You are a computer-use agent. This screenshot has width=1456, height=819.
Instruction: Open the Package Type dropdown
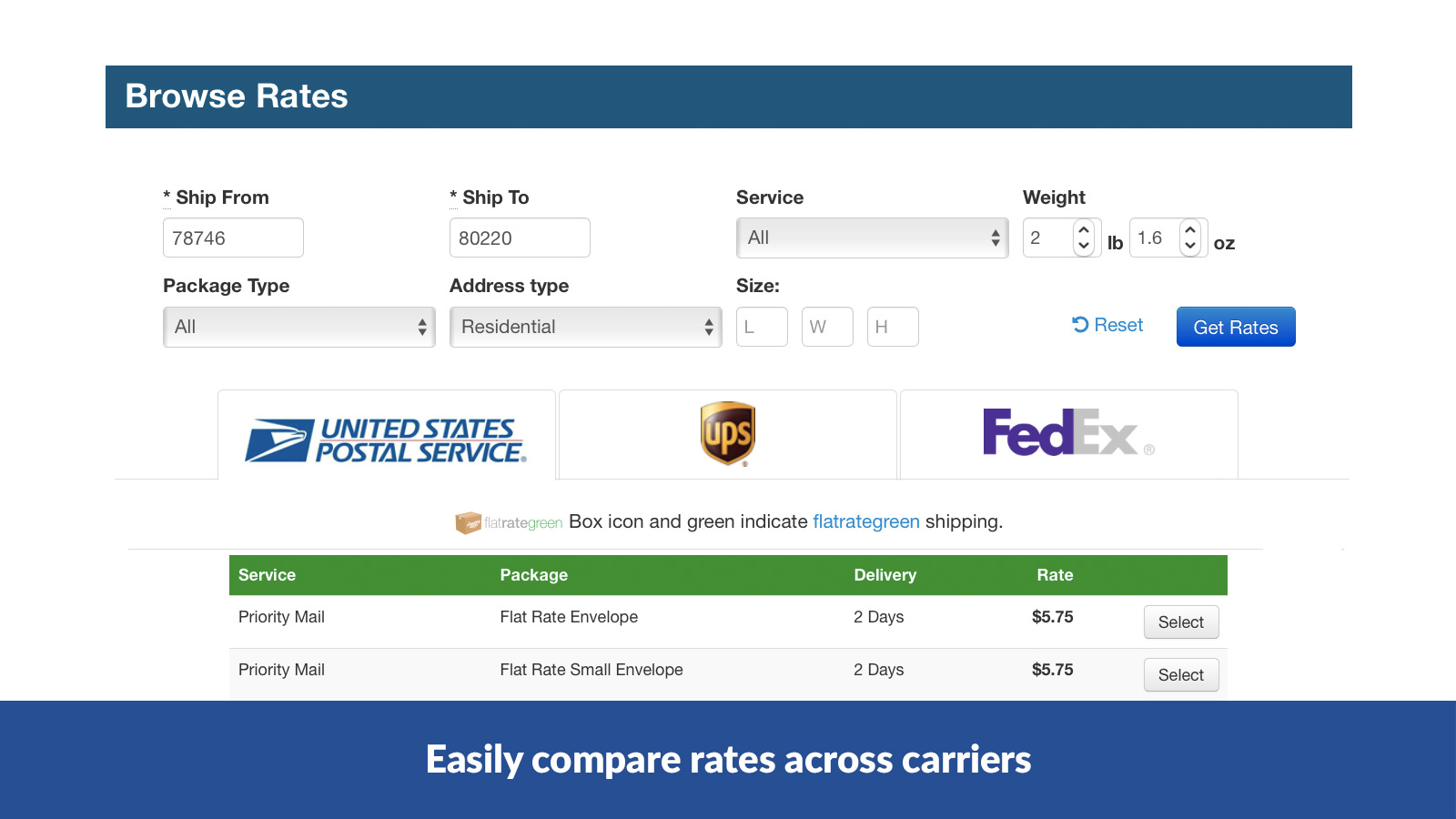(x=298, y=327)
